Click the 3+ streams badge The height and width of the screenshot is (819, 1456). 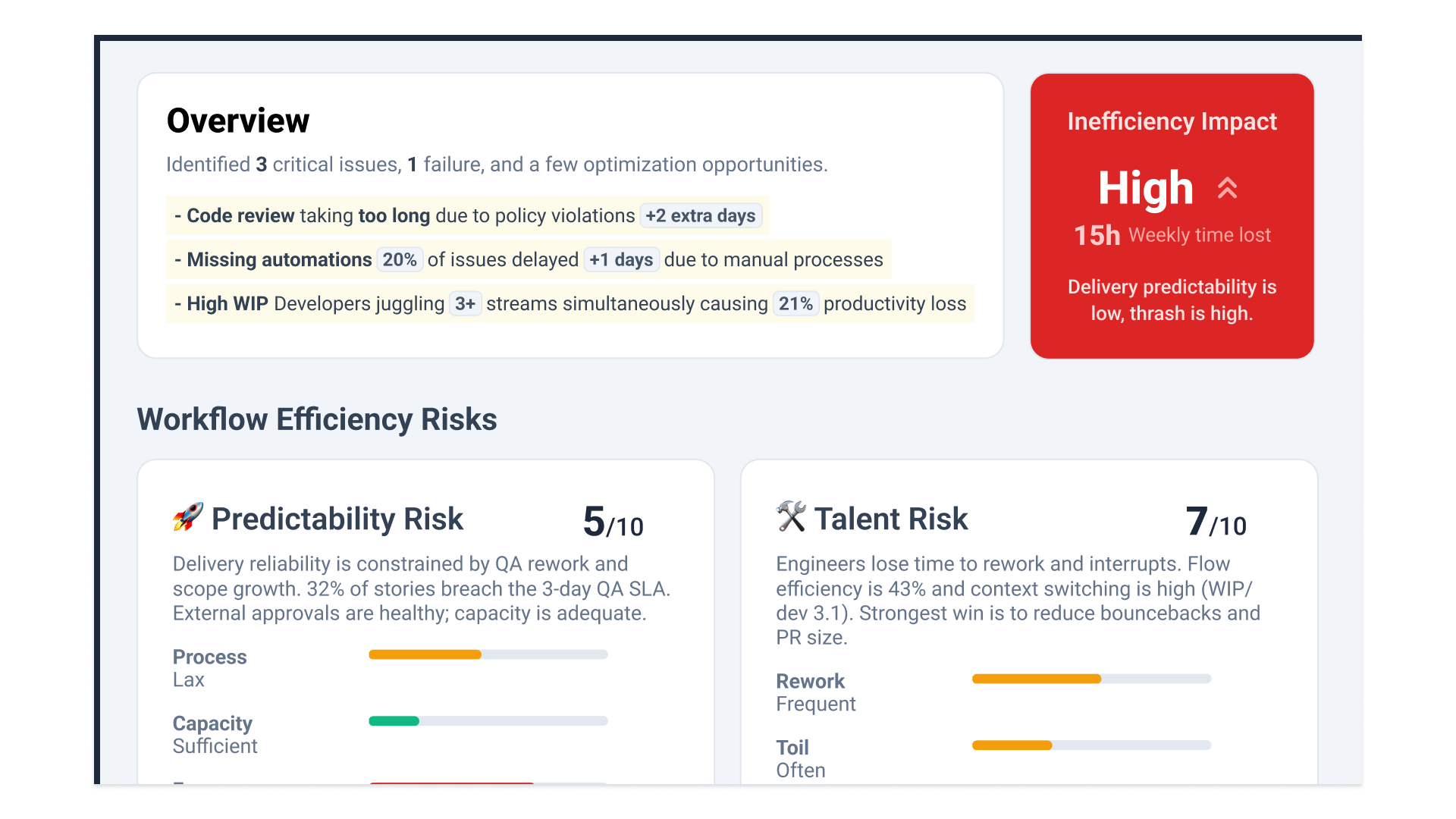[465, 304]
